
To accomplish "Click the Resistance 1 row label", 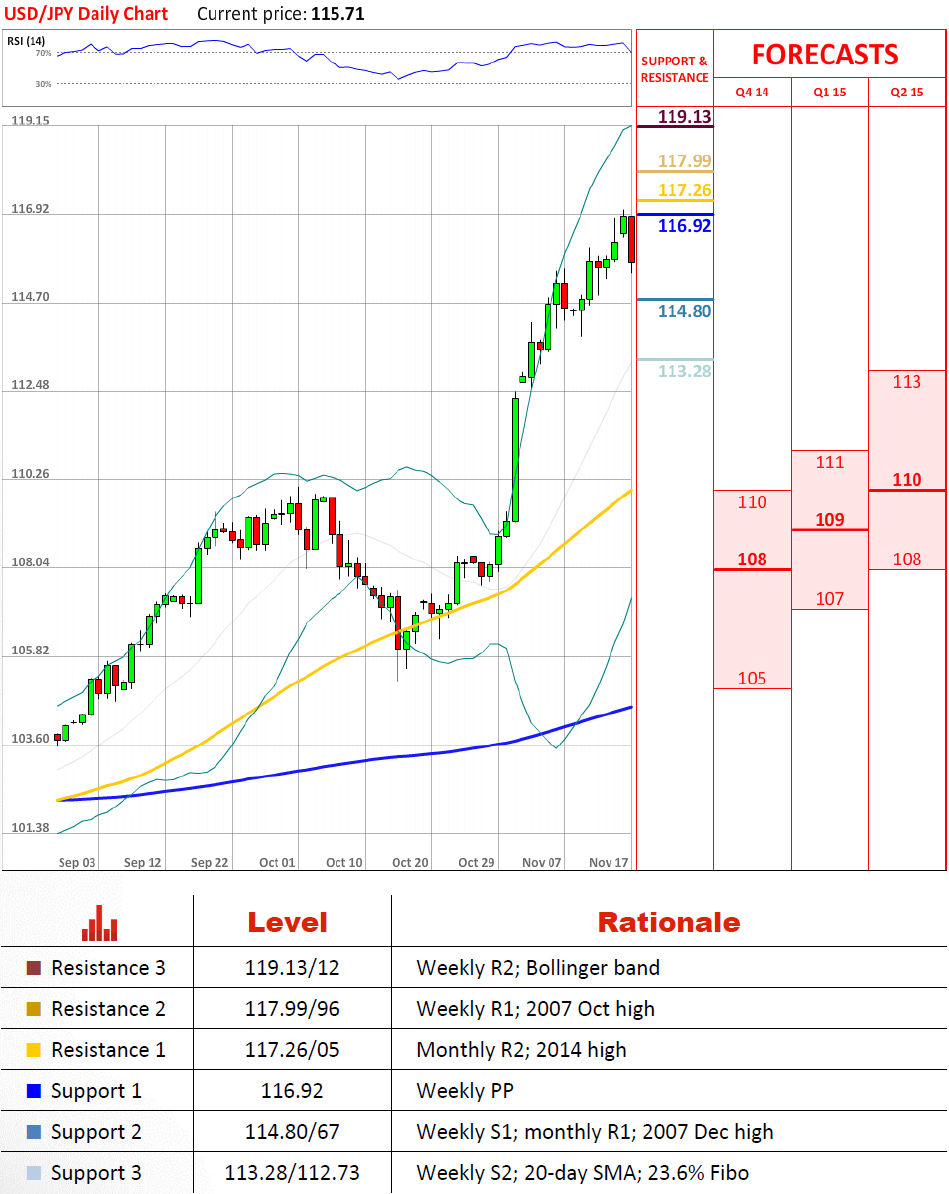I will pyautogui.click(x=108, y=1050).
